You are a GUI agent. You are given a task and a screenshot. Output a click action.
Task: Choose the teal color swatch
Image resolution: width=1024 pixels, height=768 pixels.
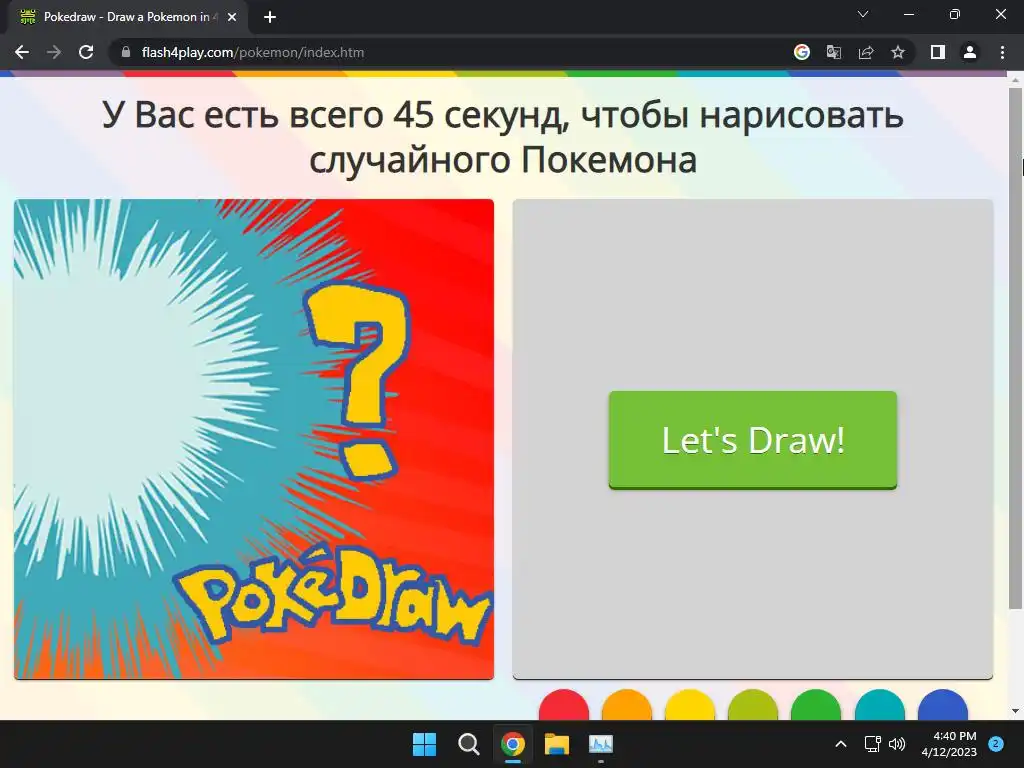coord(880,705)
